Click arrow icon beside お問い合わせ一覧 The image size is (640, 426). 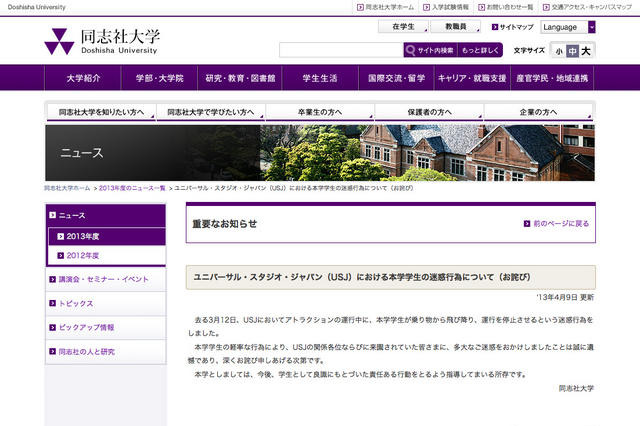pyautogui.click(x=481, y=7)
